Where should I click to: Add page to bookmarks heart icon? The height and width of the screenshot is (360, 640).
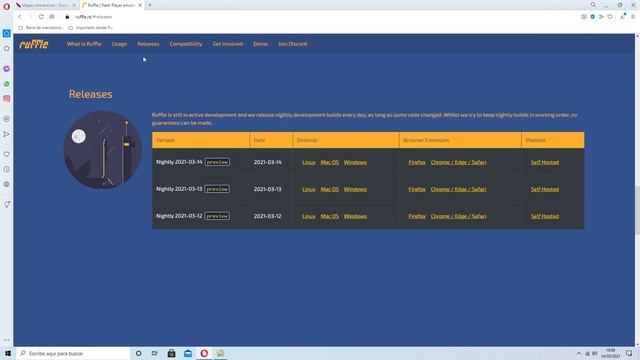610,17
